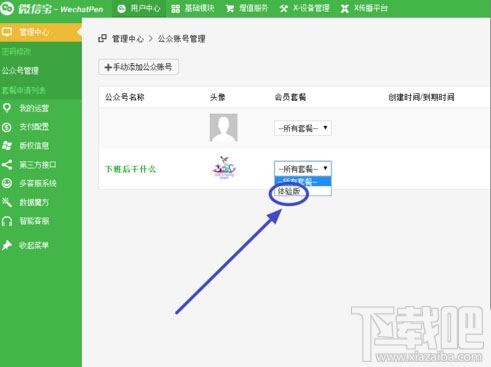Click the 会员套餐 column header

click(290, 97)
